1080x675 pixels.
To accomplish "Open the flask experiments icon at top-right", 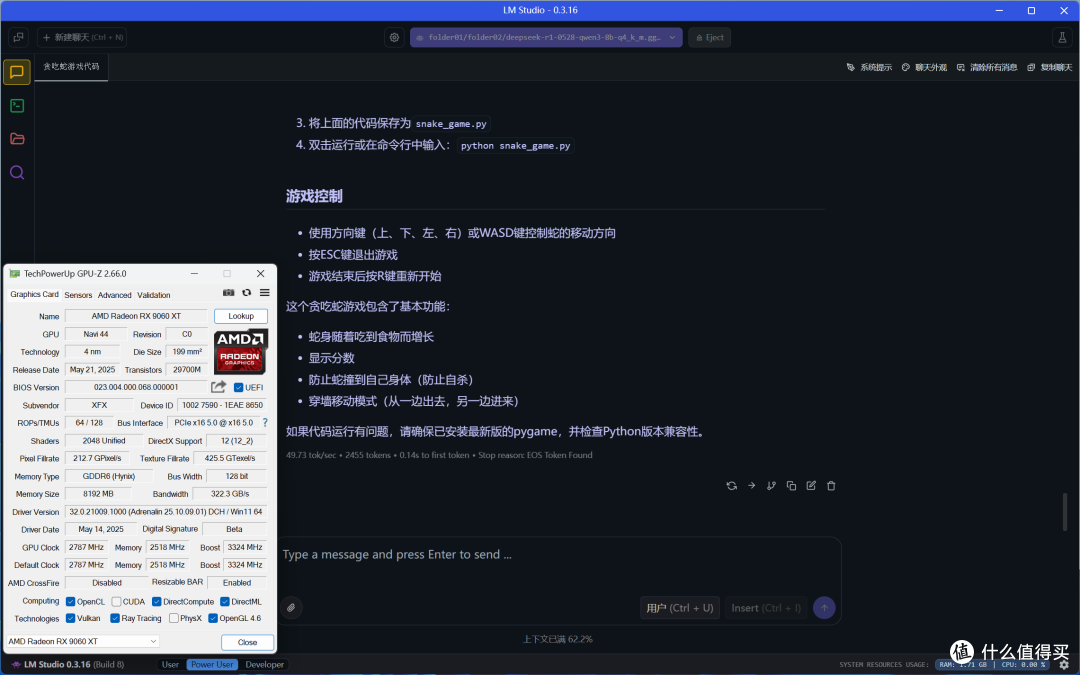I will point(1062,37).
